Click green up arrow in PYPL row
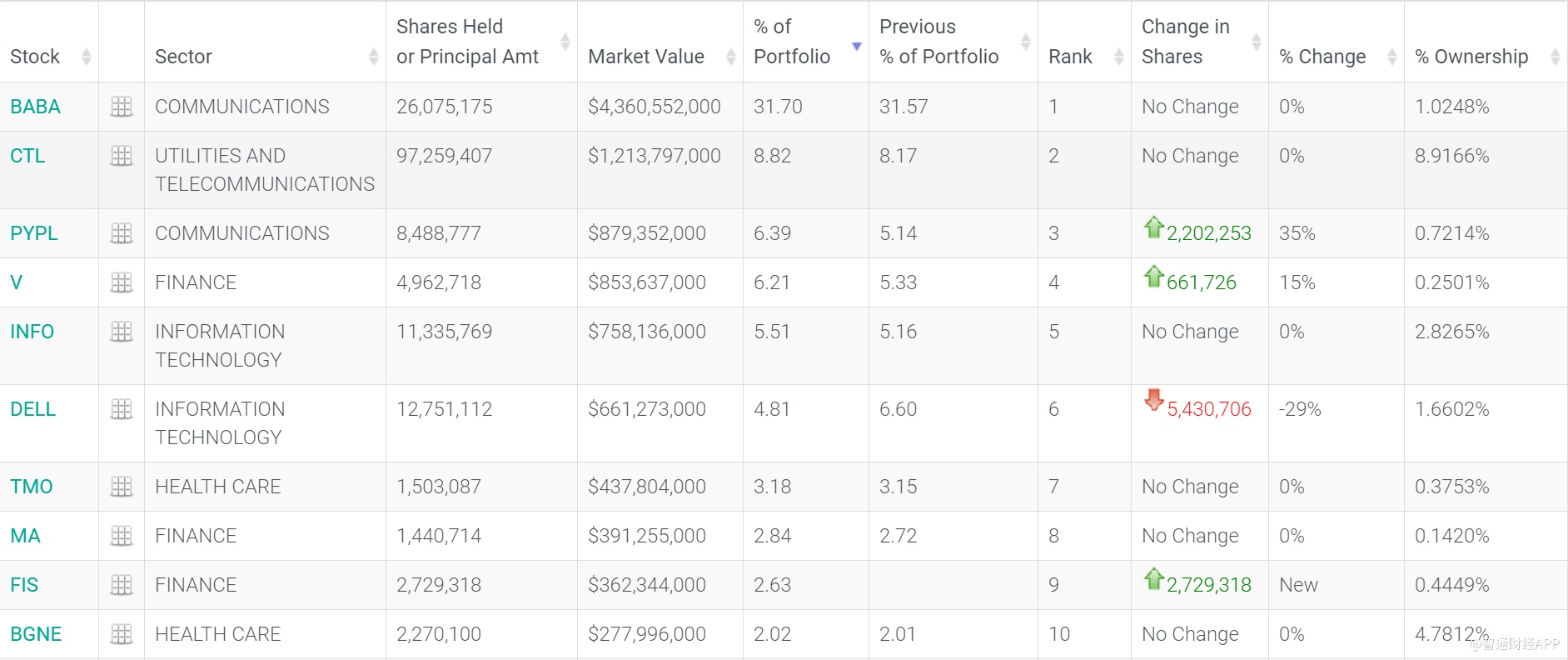 click(x=1153, y=227)
